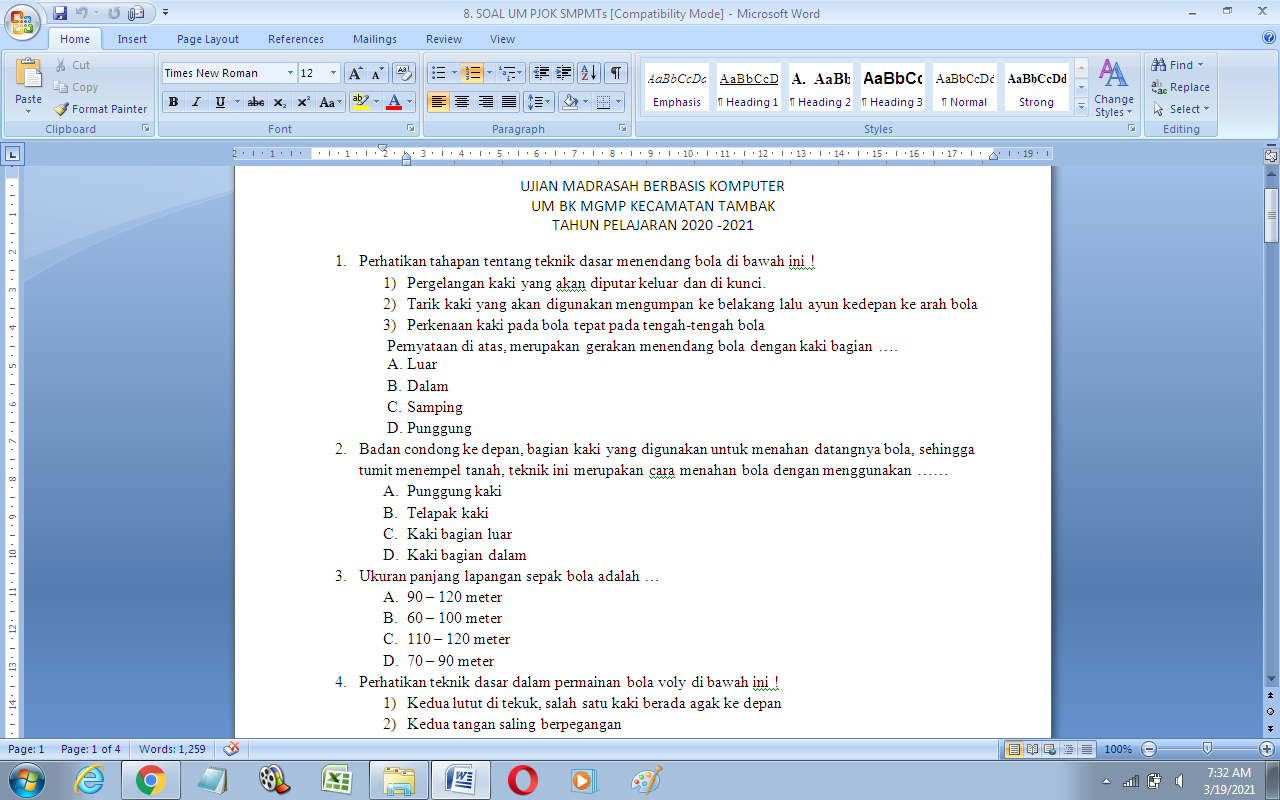Click the Sort (A-Z) icon
This screenshot has width=1280, height=800.
[588, 73]
